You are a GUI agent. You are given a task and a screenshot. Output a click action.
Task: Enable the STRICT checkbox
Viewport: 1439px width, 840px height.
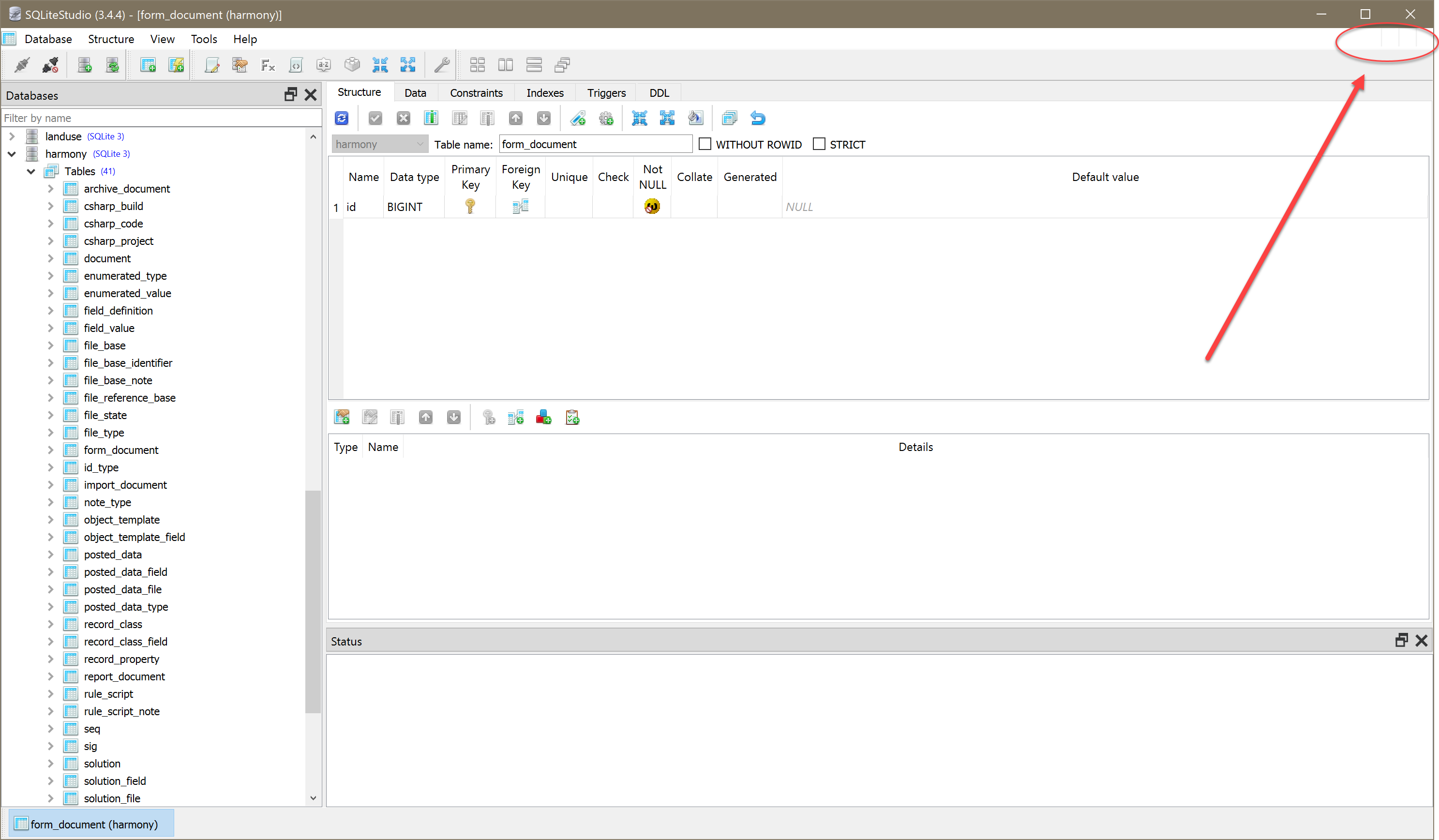[x=819, y=144]
